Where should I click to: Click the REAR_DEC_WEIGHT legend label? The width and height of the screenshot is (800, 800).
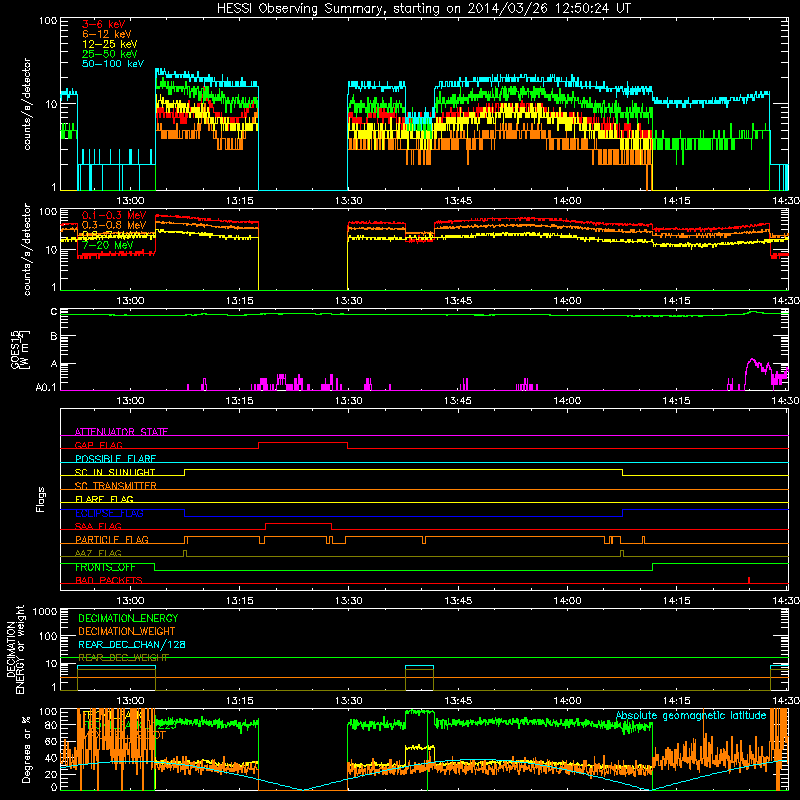pyautogui.click(x=123, y=658)
